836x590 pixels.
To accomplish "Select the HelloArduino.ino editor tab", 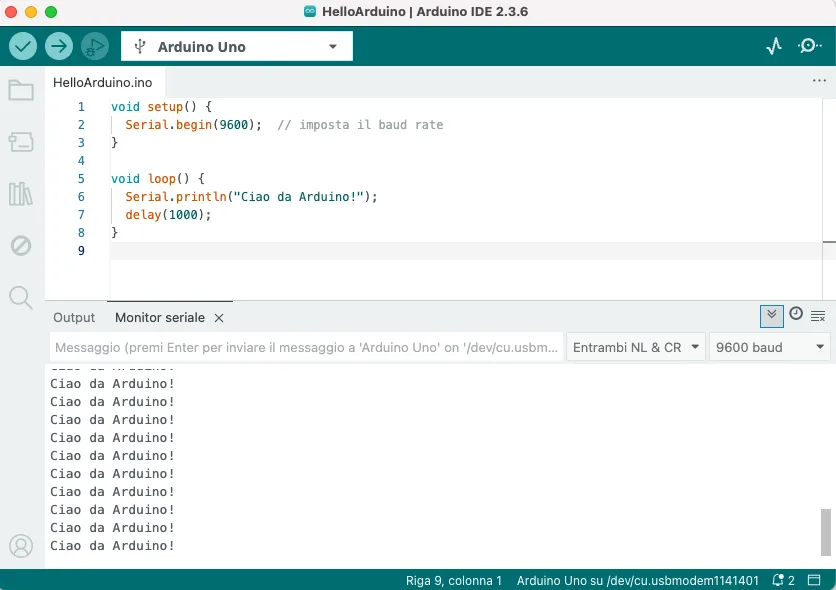I will [102, 83].
